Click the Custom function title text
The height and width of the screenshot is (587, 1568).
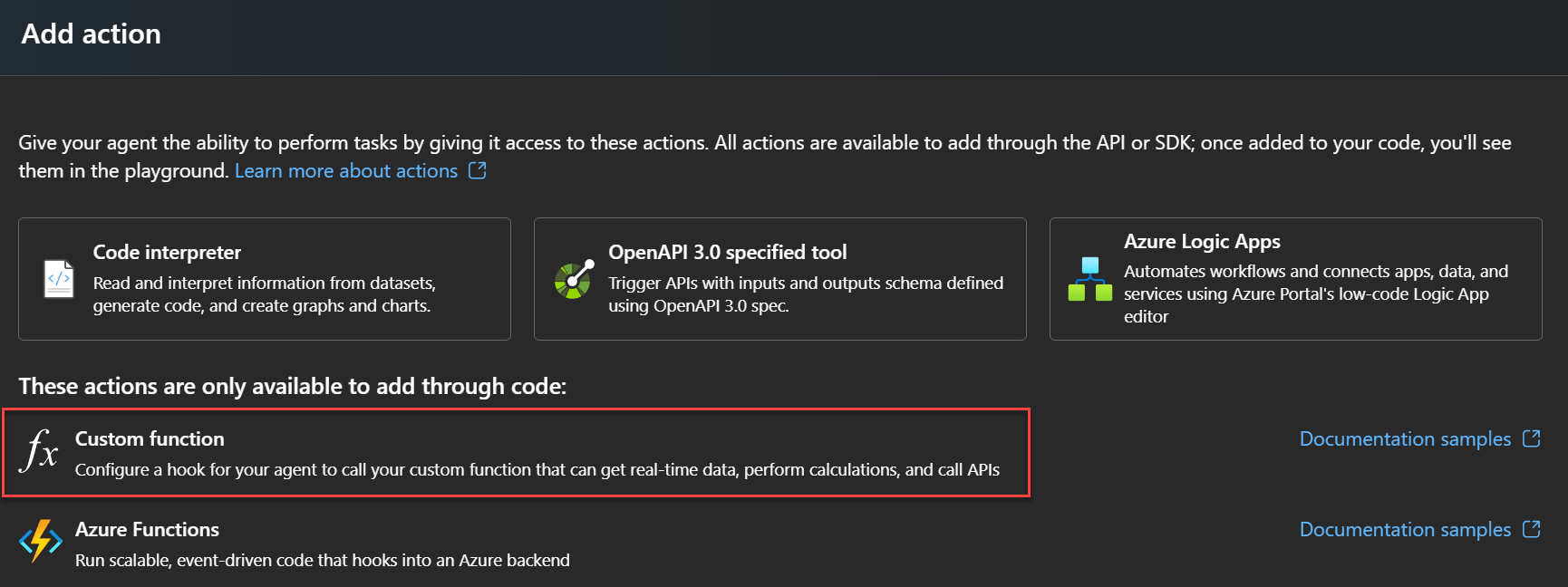click(150, 438)
